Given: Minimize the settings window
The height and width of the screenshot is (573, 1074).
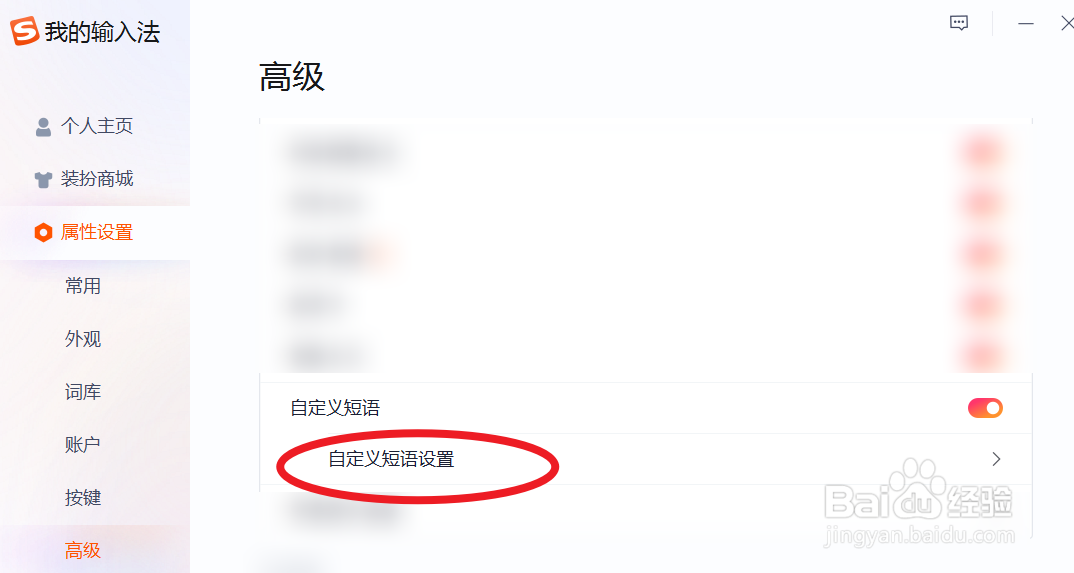Looking at the screenshot, I should pos(1025,23).
